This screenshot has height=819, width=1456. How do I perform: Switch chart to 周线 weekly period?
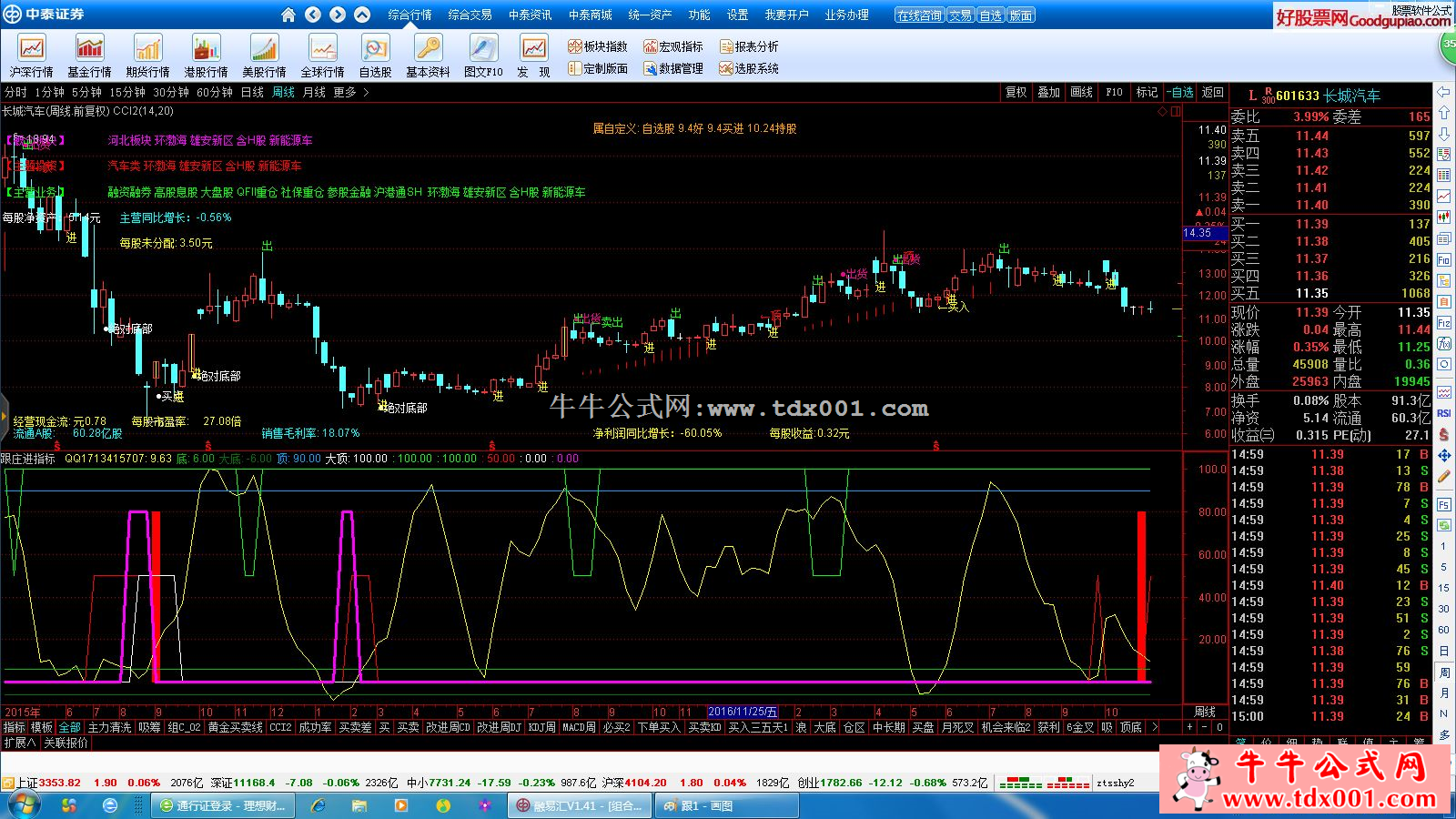pos(284,92)
